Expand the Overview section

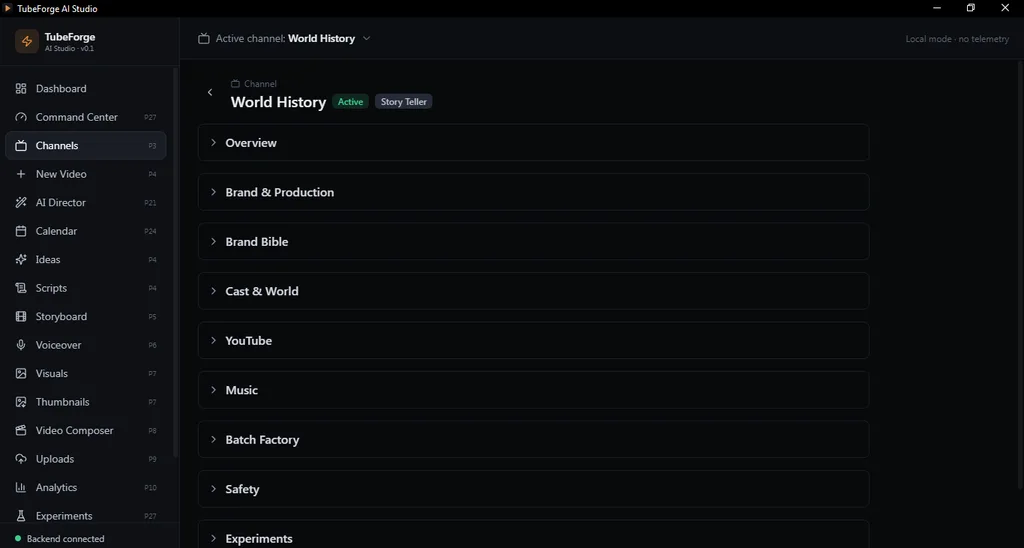tap(534, 142)
